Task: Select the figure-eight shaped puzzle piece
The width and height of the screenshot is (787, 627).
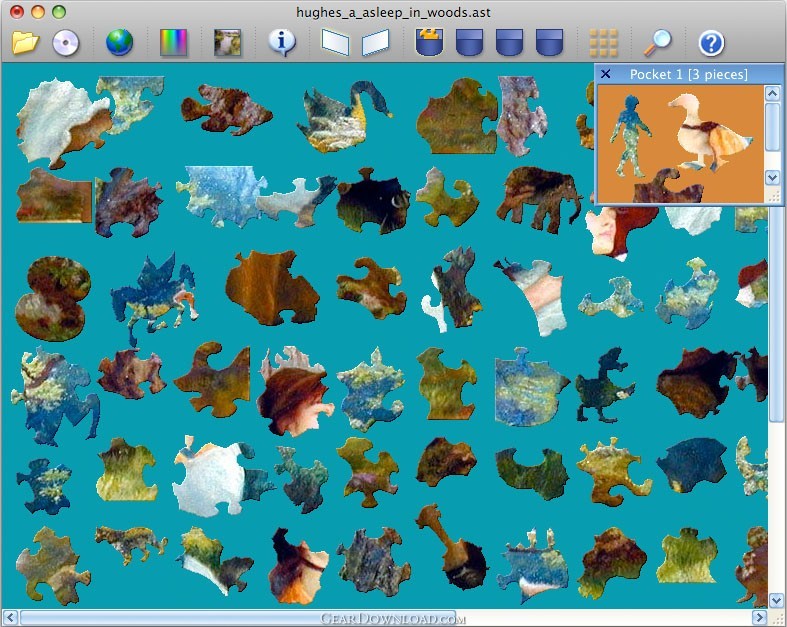Action: pyautogui.click(x=53, y=299)
